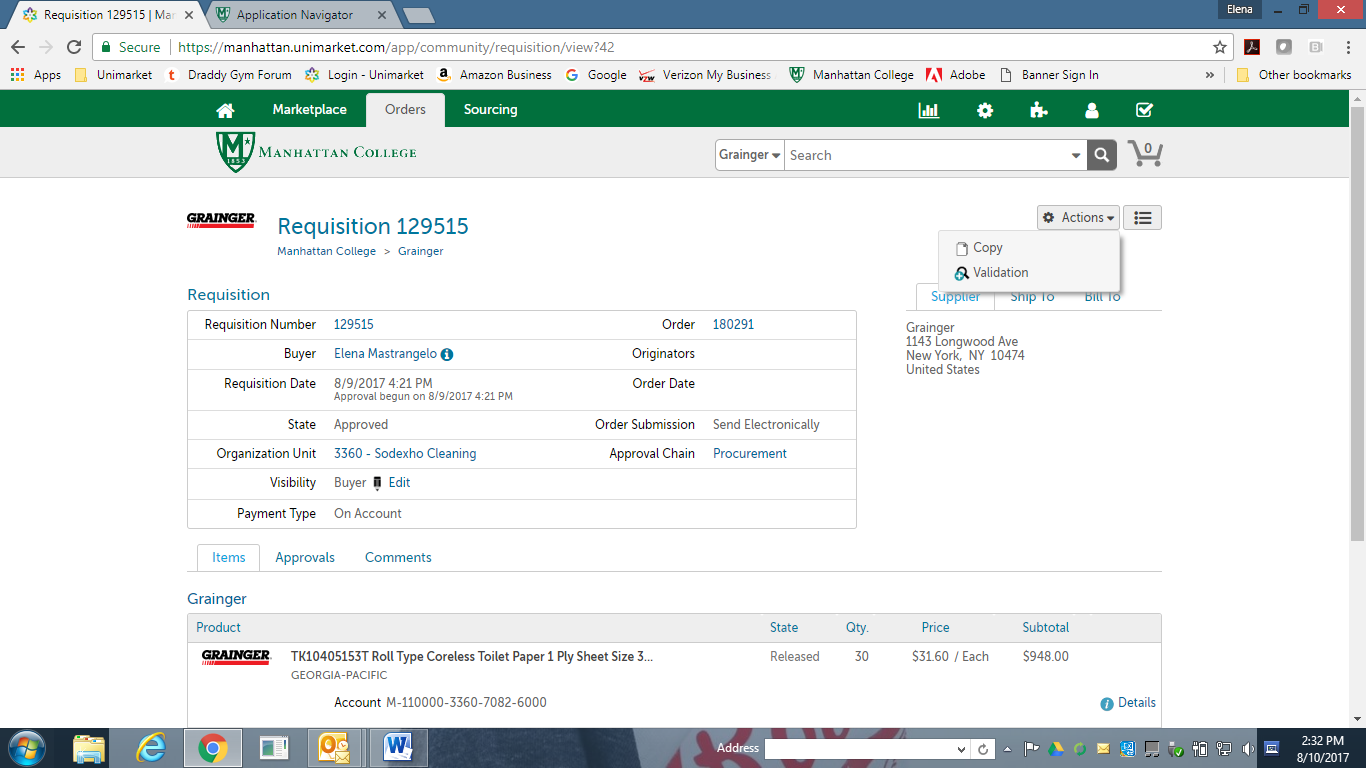Image resolution: width=1366 pixels, height=768 pixels.
Task: Click browser back arrow
Action: 18,47
